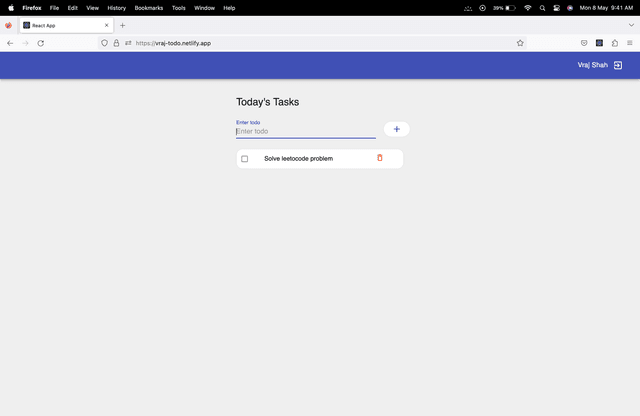Close the React App tab
Image resolution: width=640 pixels, height=416 pixels.
(x=106, y=25)
